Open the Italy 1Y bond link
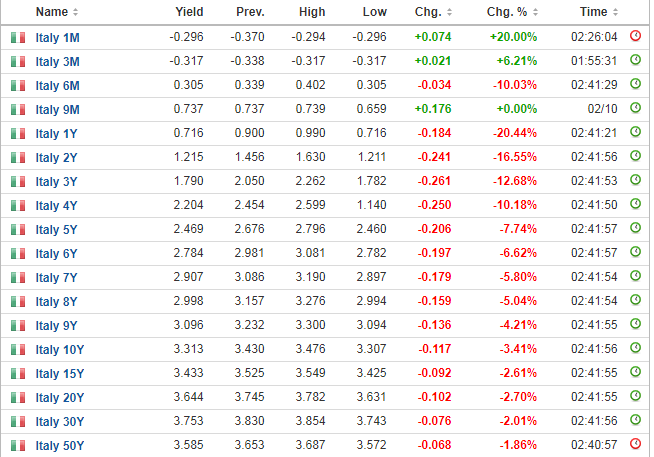654x457 pixels. click(x=56, y=134)
